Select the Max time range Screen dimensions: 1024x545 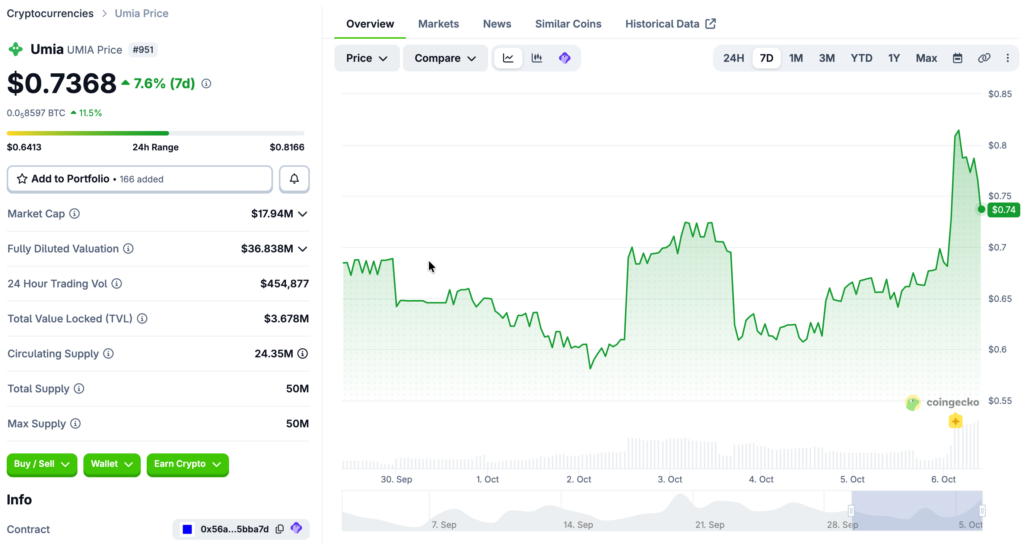pos(926,58)
